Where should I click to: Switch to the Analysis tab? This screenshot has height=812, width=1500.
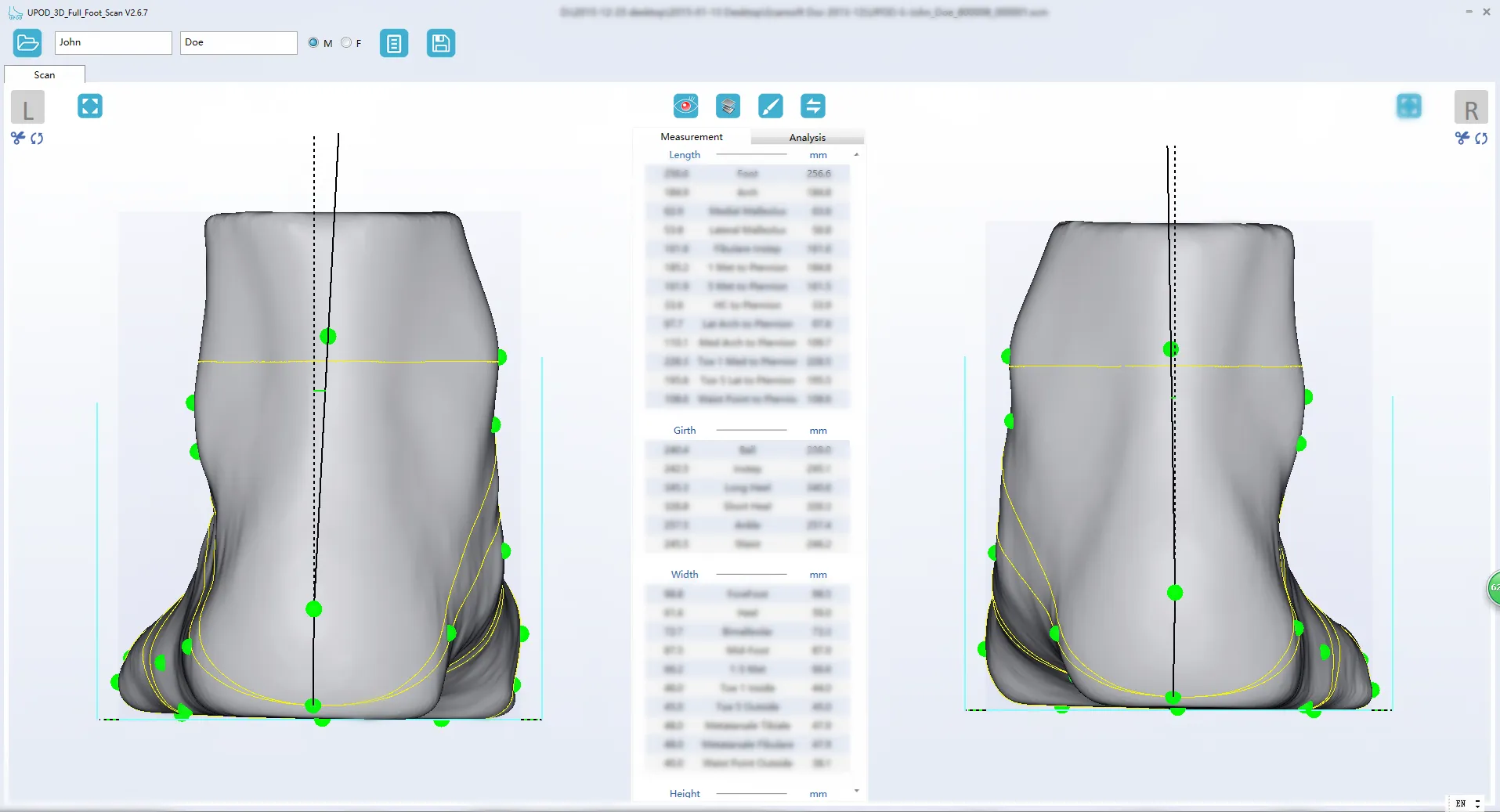click(807, 136)
